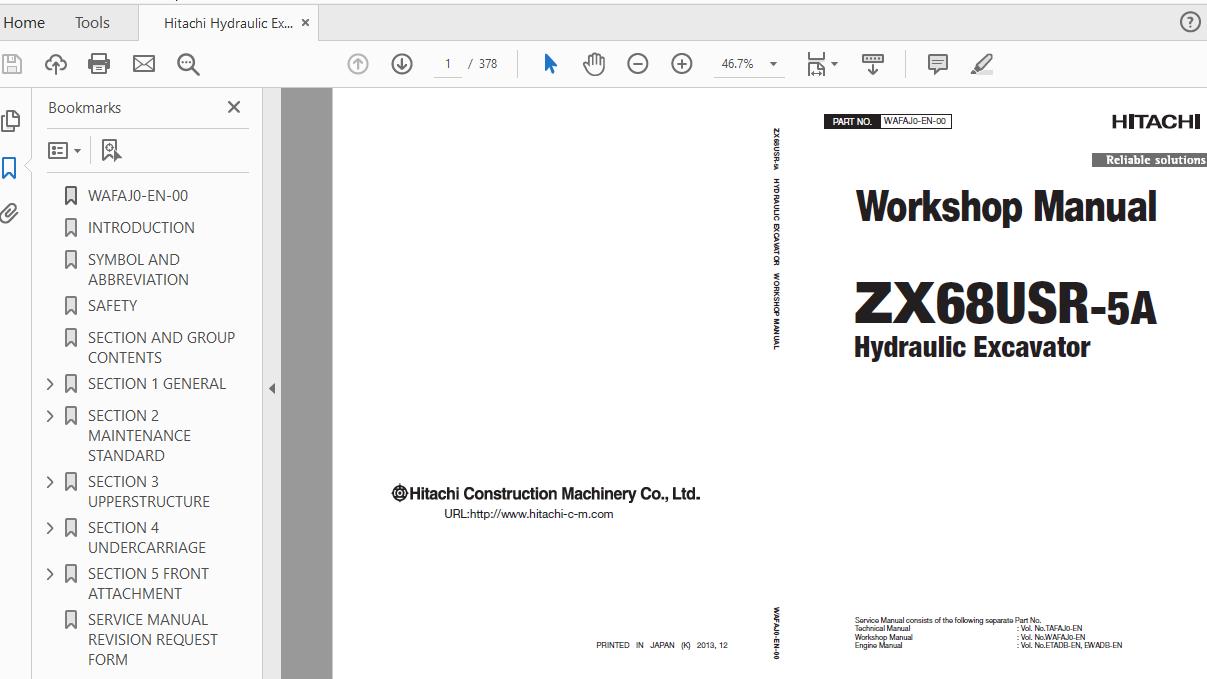Click the Workshop Manual title text

pos(1006,207)
